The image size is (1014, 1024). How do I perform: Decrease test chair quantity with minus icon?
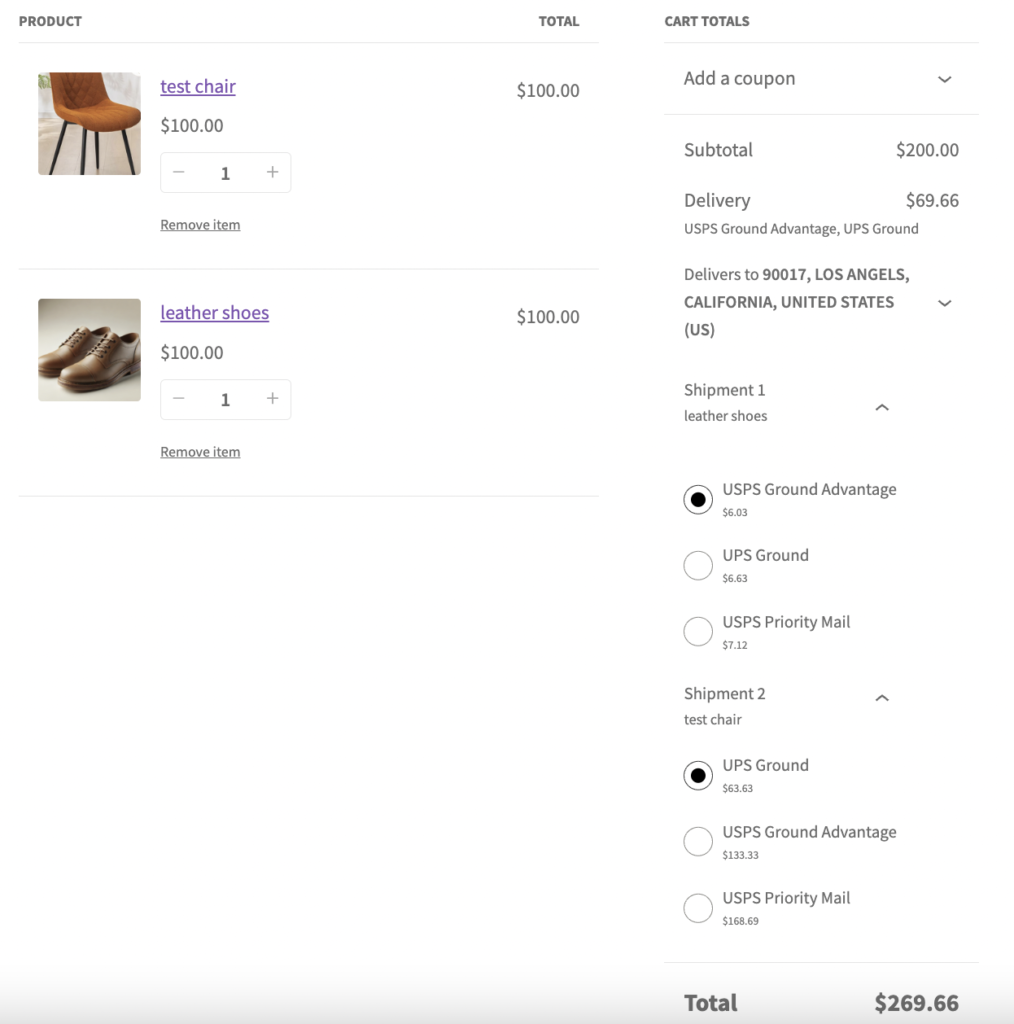click(x=179, y=172)
